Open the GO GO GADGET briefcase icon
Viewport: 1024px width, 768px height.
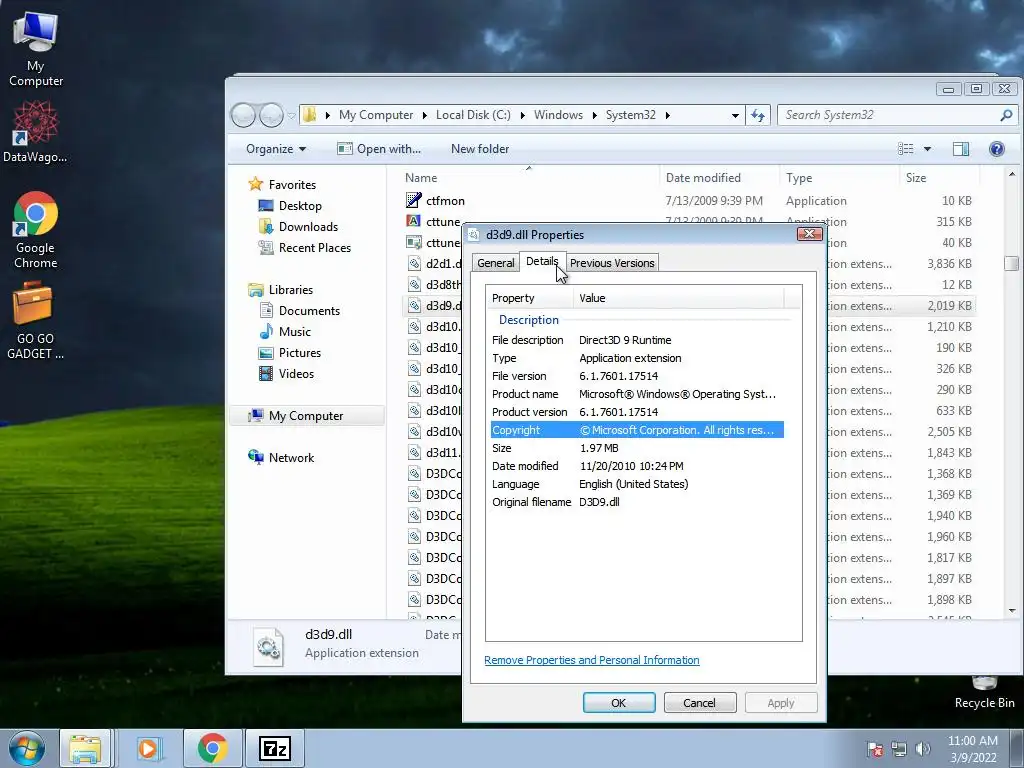point(35,321)
